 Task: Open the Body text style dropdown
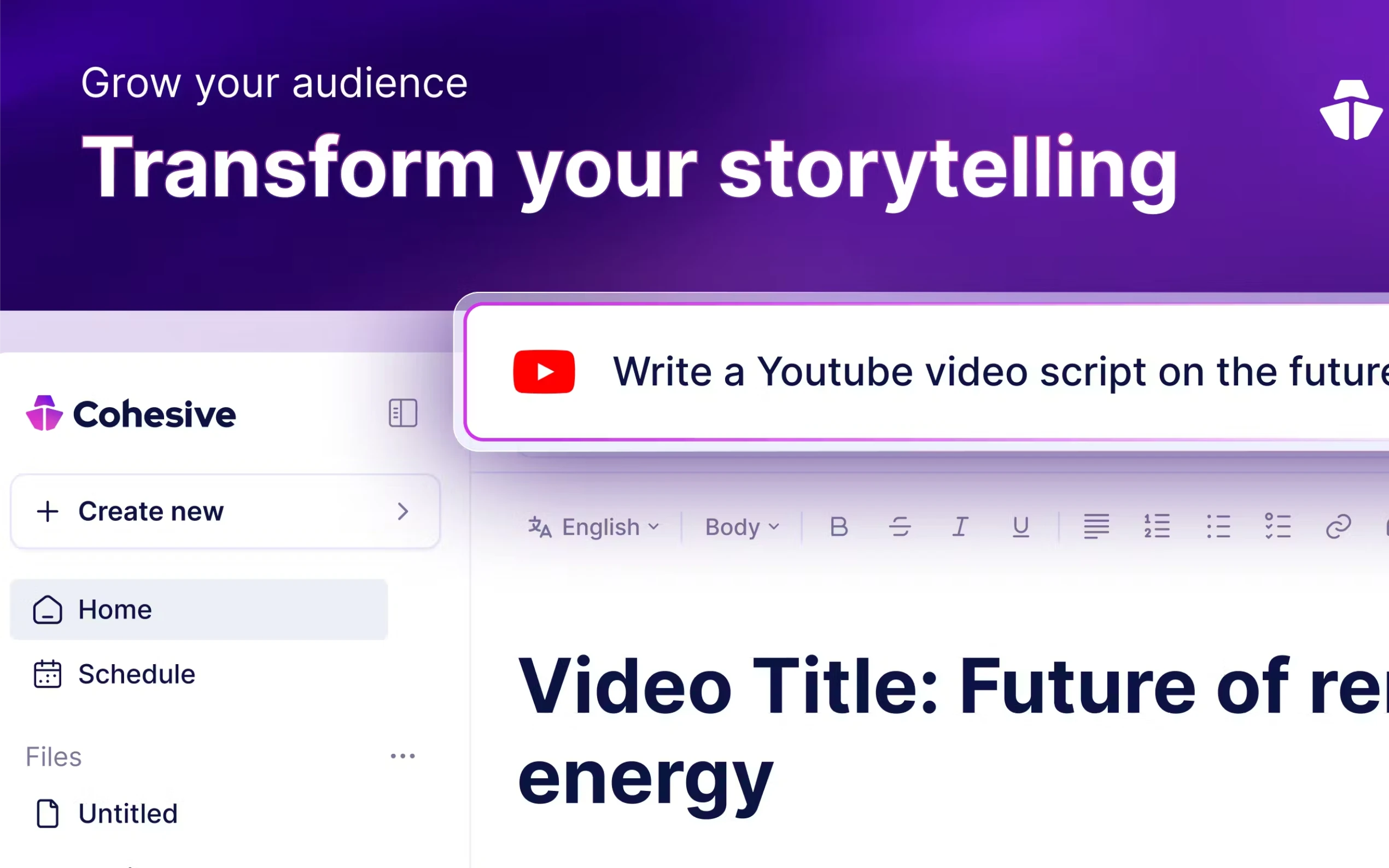click(x=742, y=527)
